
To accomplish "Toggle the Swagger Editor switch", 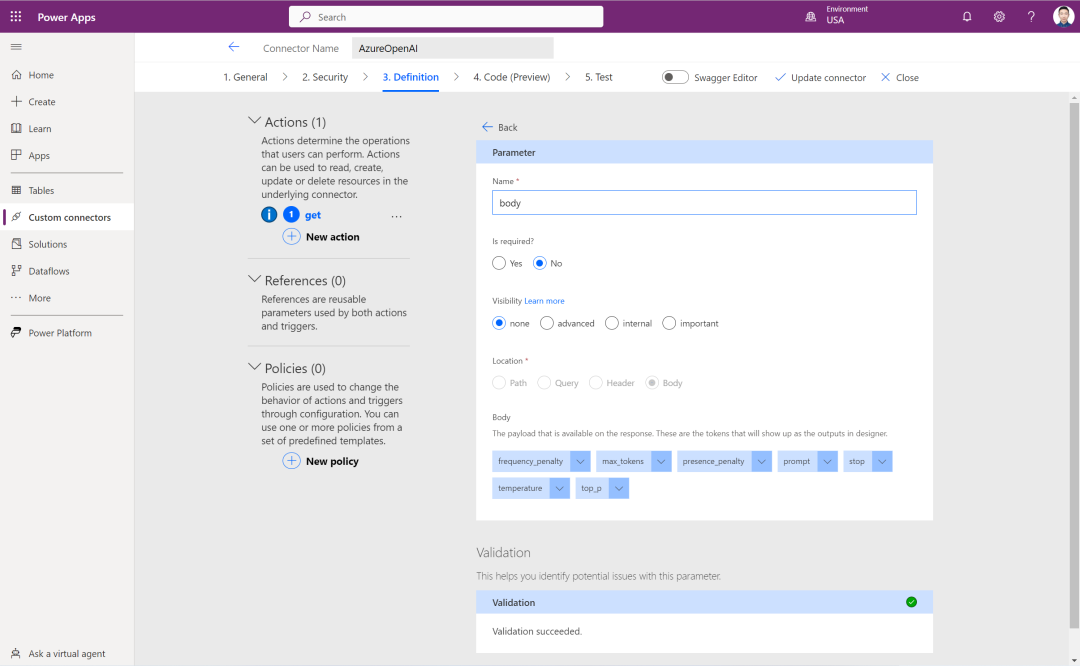I will tap(675, 77).
